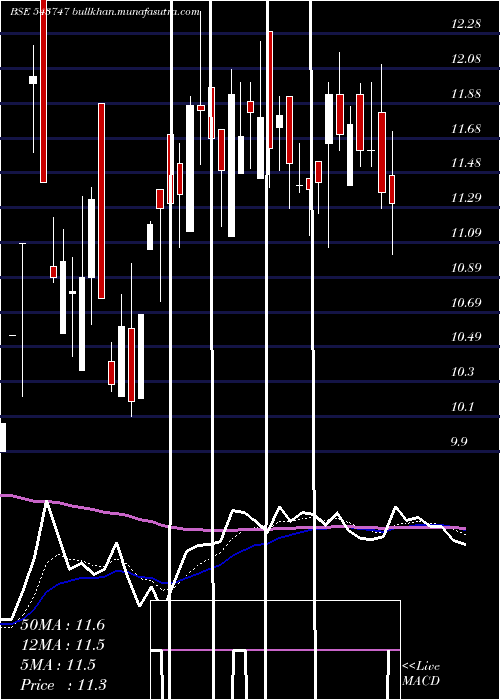Viewport: 500px width, 700px height.
Task: Click the 12MA : 11.5 reading
Action: tap(62, 645)
